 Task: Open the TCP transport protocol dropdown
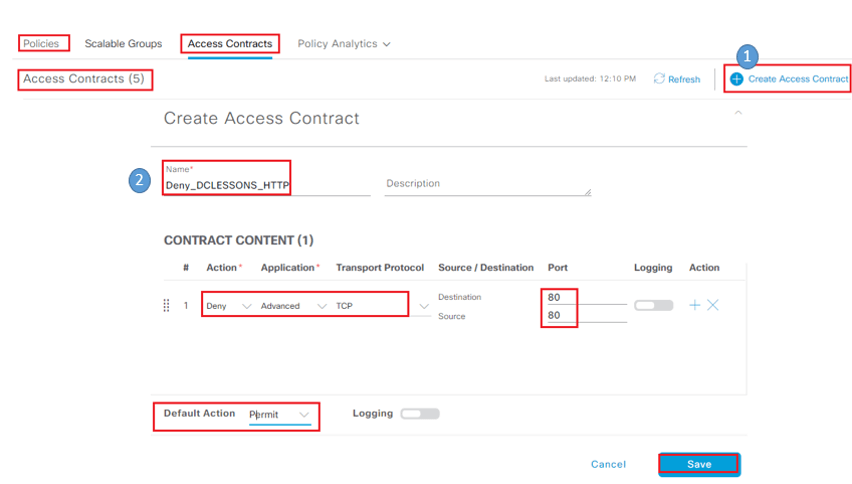(x=382, y=306)
